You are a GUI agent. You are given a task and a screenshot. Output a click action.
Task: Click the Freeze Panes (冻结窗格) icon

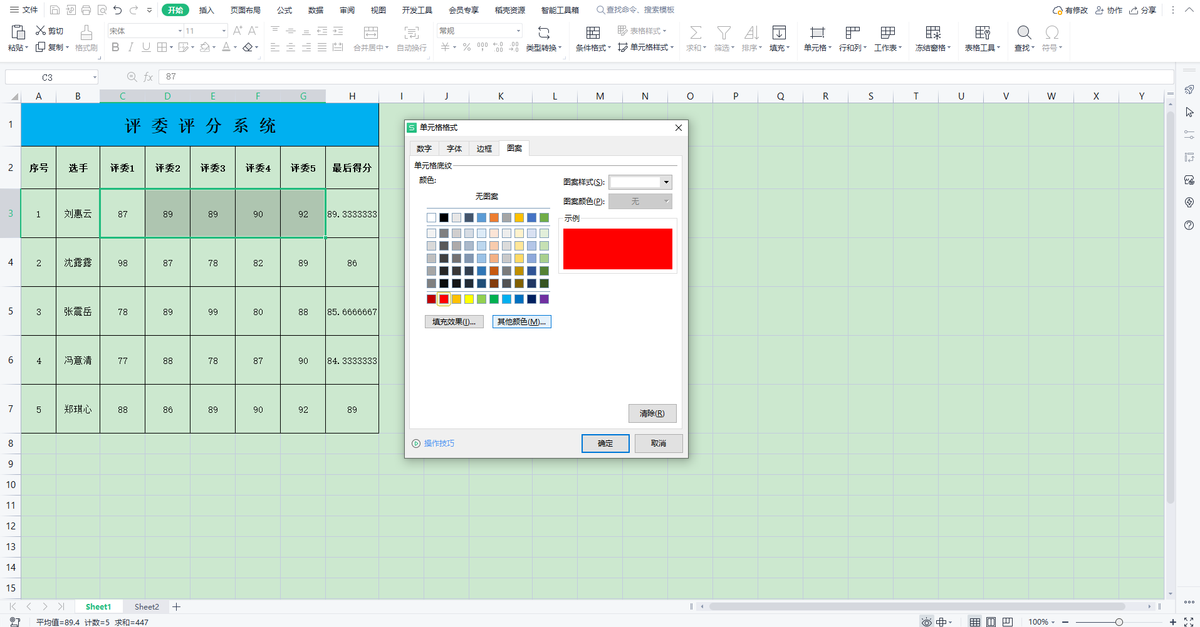[x=932, y=32]
